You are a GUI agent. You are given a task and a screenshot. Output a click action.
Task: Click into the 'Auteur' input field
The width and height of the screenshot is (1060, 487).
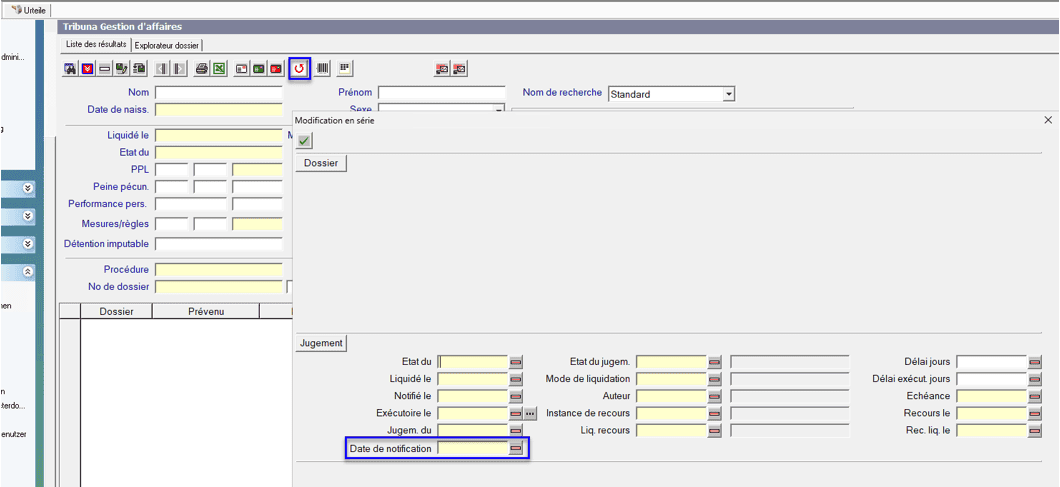[671, 396]
